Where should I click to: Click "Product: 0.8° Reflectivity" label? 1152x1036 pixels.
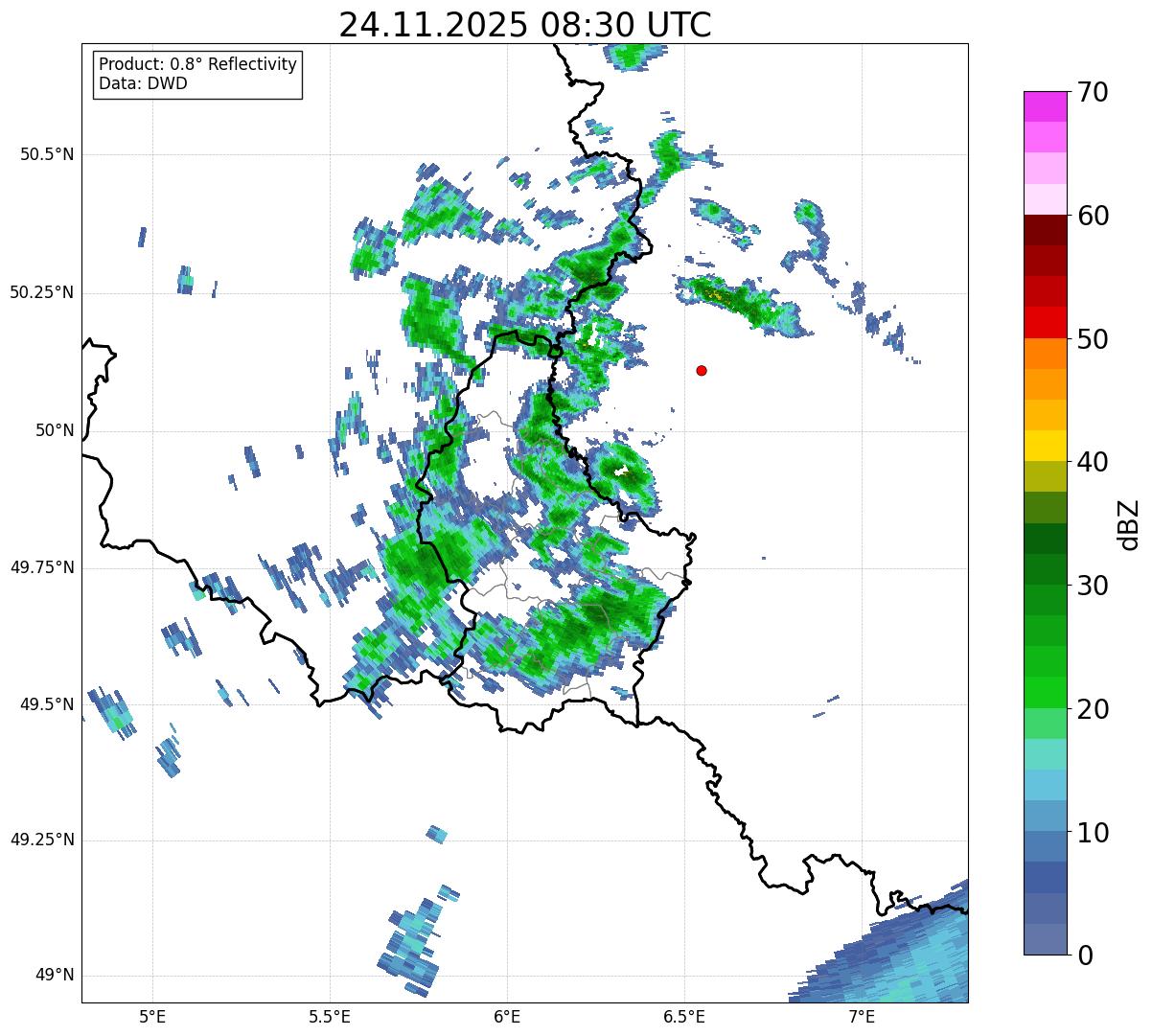coord(198,64)
